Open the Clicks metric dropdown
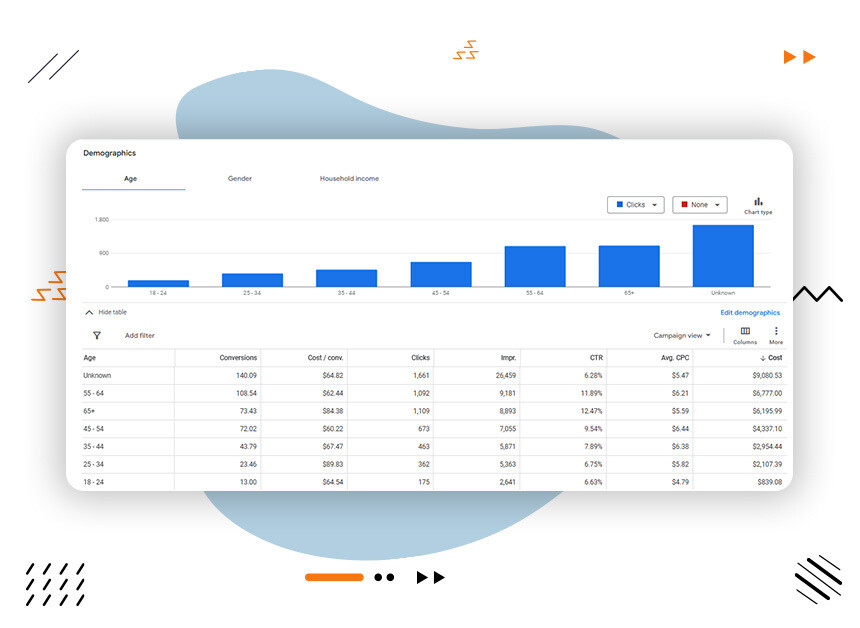The width and height of the screenshot is (860, 628). coord(636,205)
